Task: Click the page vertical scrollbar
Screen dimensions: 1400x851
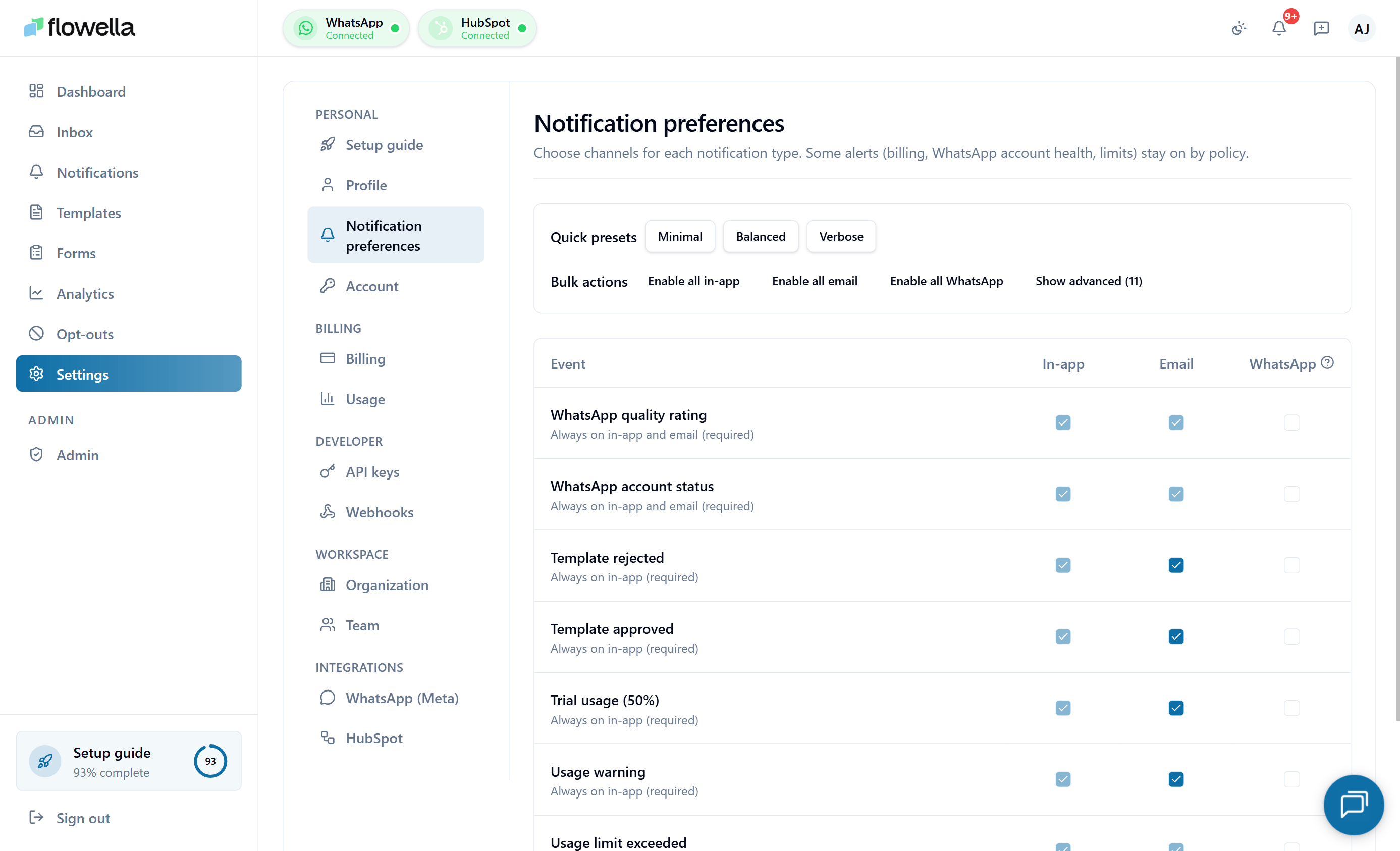Action: (1396, 389)
